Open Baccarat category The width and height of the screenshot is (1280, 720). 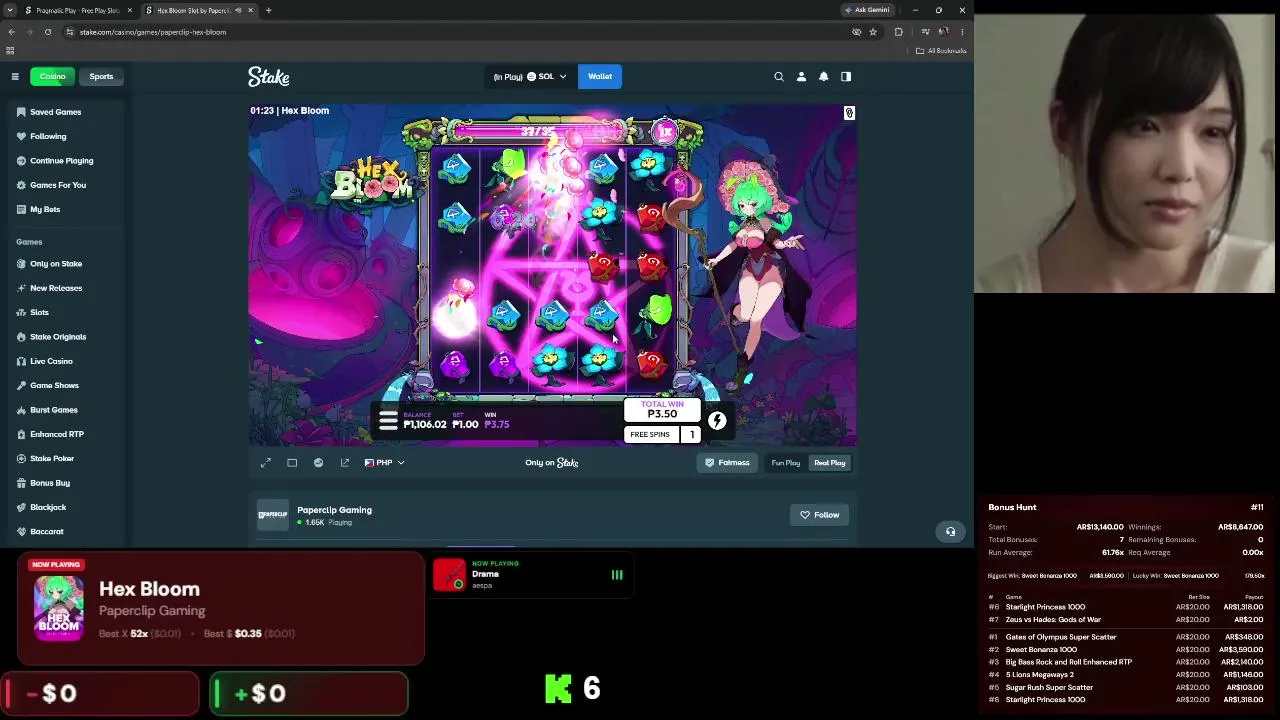(47, 532)
